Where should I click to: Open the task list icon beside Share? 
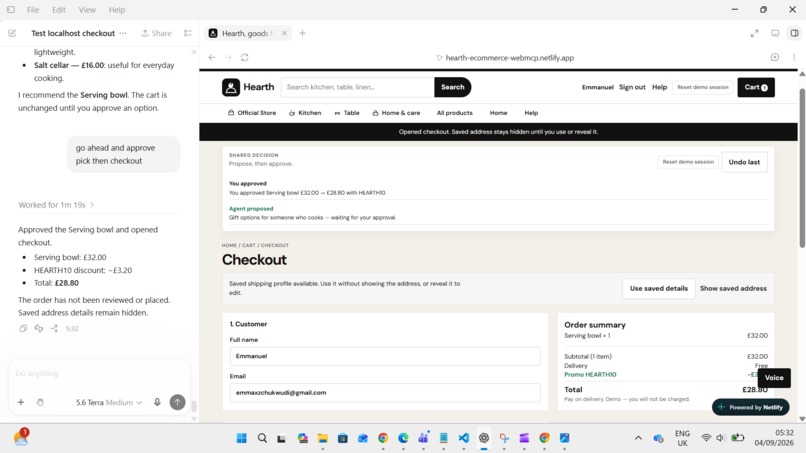pos(188,33)
